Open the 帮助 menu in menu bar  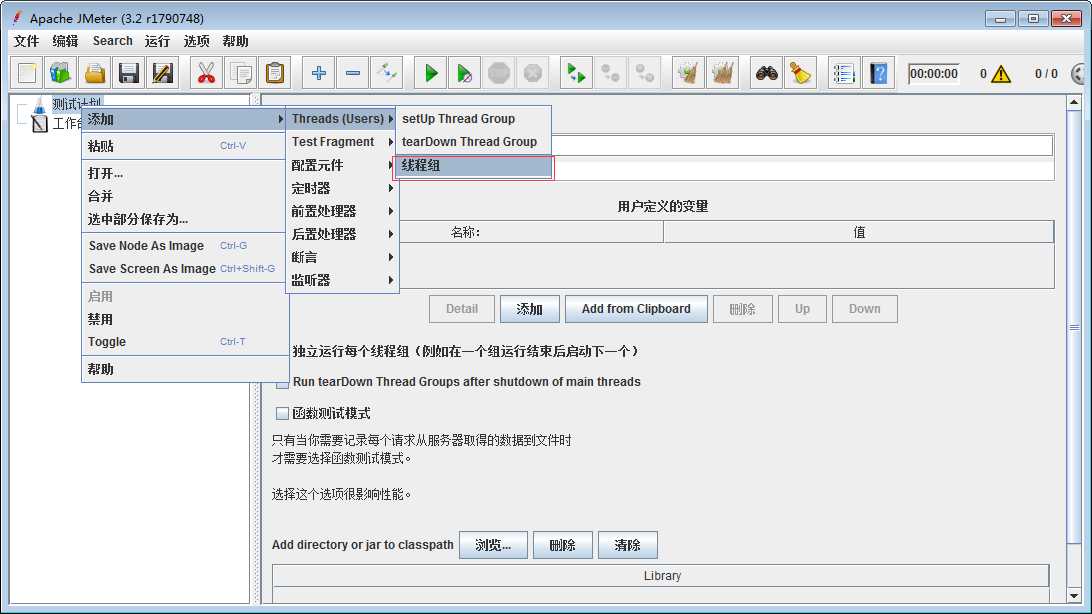pos(235,41)
